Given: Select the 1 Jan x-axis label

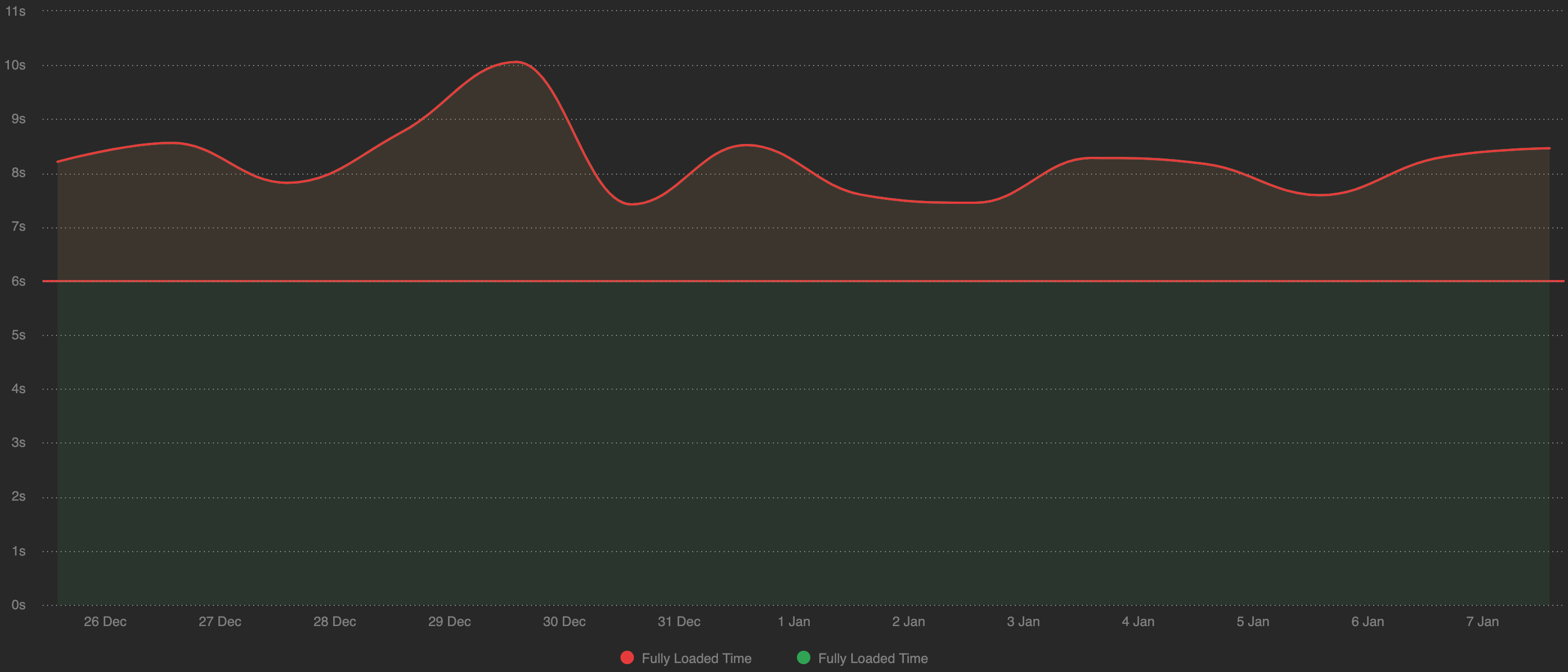Looking at the screenshot, I should 794,622.
